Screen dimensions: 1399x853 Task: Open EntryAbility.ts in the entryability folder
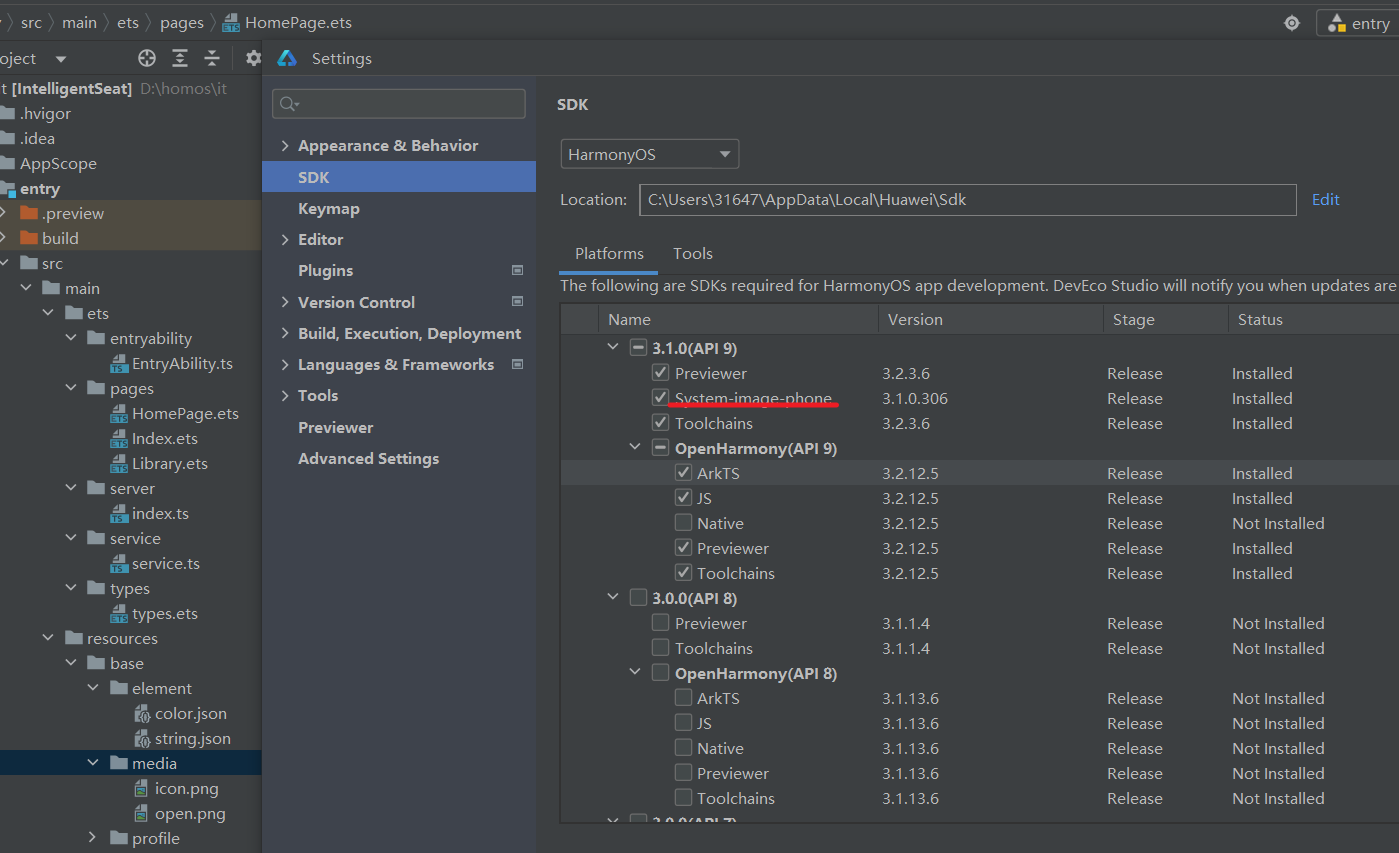coord(182,363)
